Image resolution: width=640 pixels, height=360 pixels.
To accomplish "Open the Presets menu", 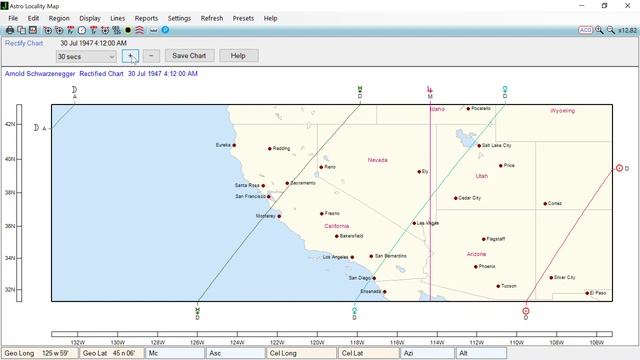I will [243, 18].
